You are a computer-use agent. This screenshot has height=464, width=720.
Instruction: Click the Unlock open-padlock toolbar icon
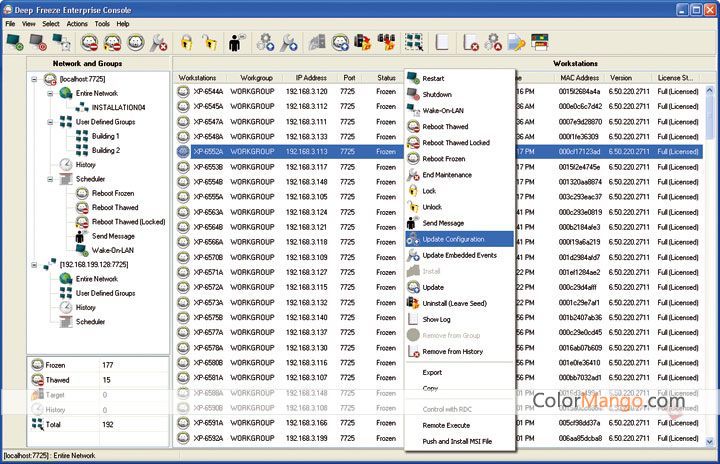click(210, 43)
